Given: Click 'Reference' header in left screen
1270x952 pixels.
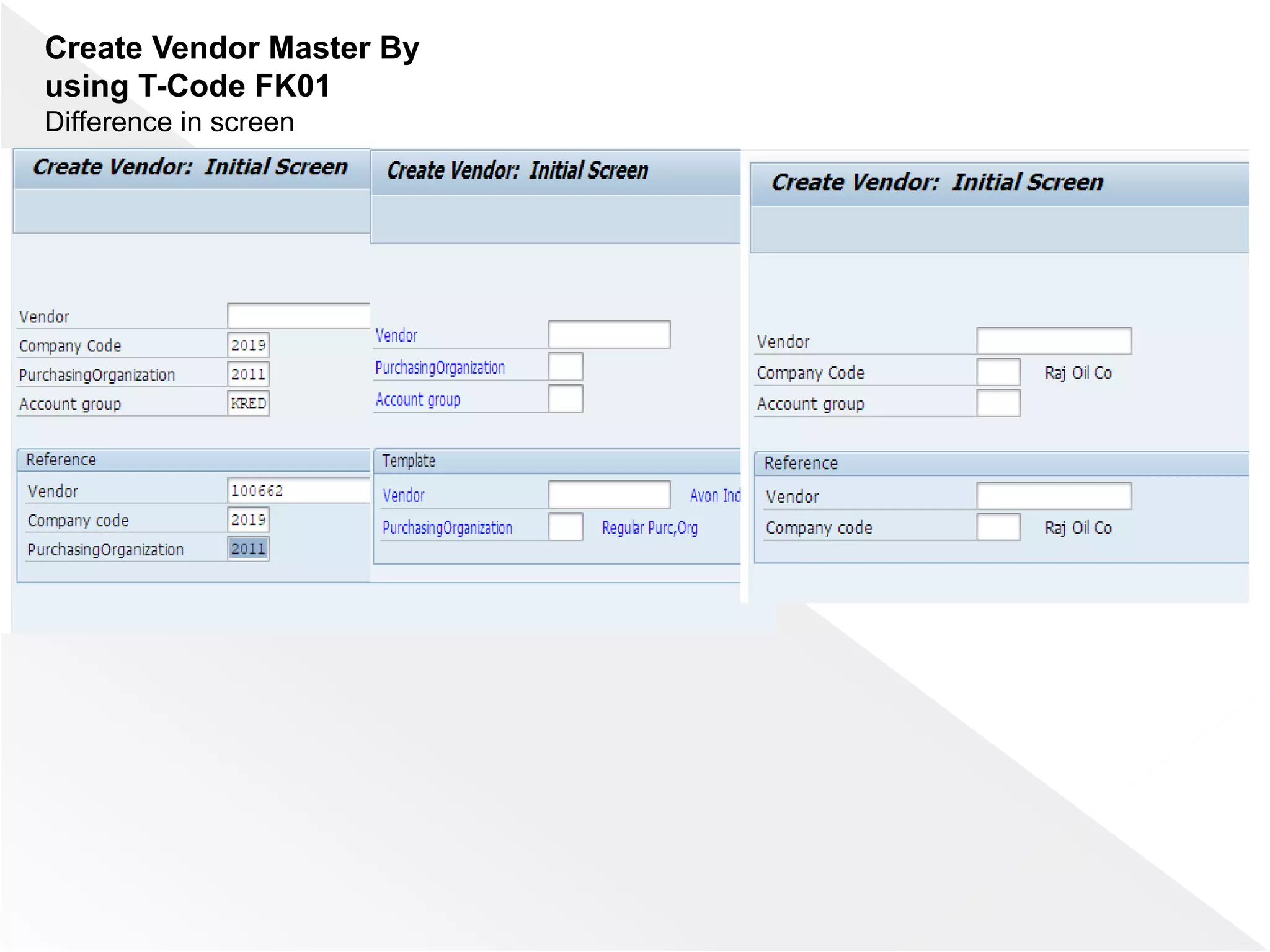Looking at the screenshot, I should click(x=61, y=460).
